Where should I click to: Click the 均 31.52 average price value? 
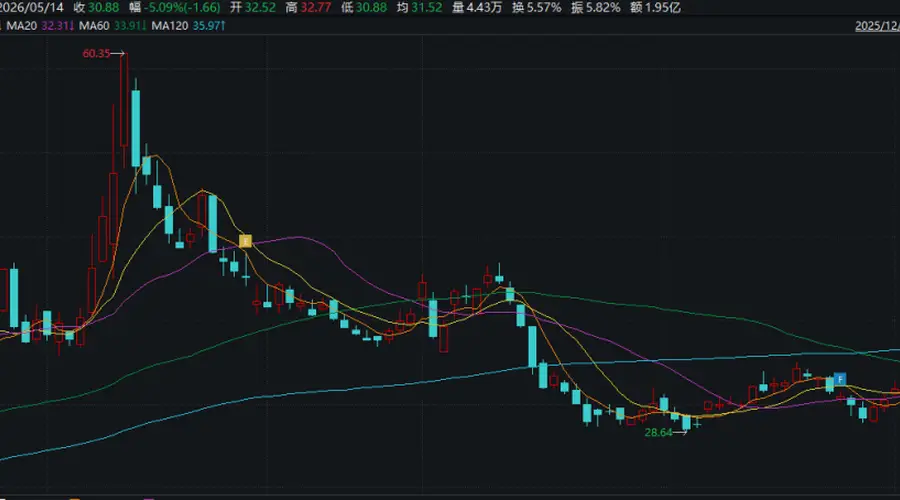[x=420, y=7]
